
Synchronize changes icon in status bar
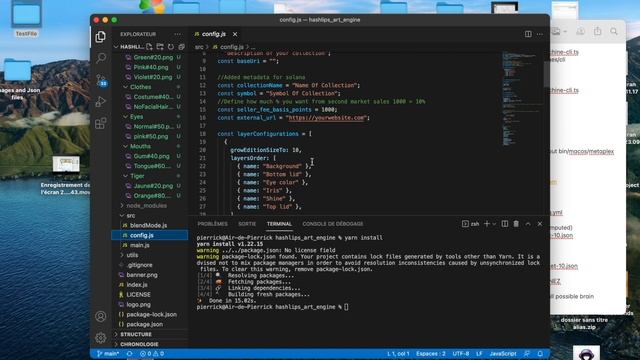click(129, 353)
